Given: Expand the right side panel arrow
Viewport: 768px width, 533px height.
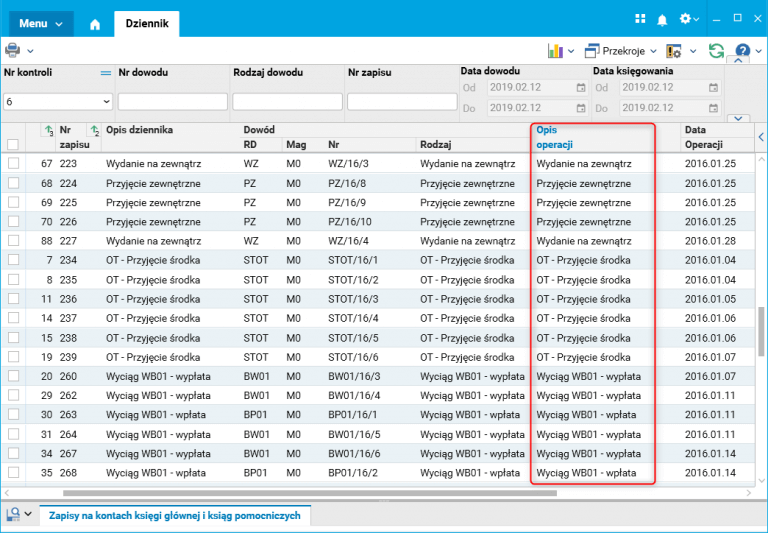Looking at the screenshot, I should (x=761, y=137).
